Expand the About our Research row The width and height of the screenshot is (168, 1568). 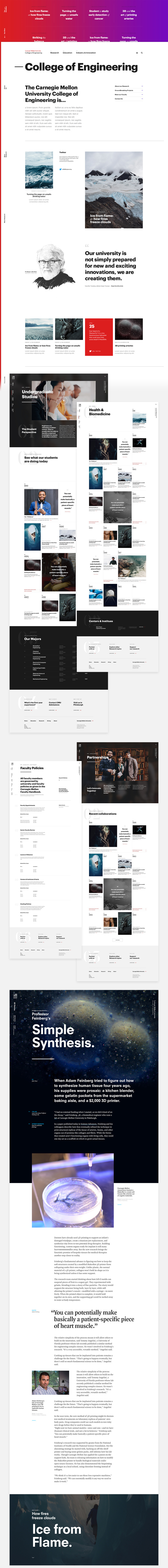pyautogui.click(x=129, y=86)
